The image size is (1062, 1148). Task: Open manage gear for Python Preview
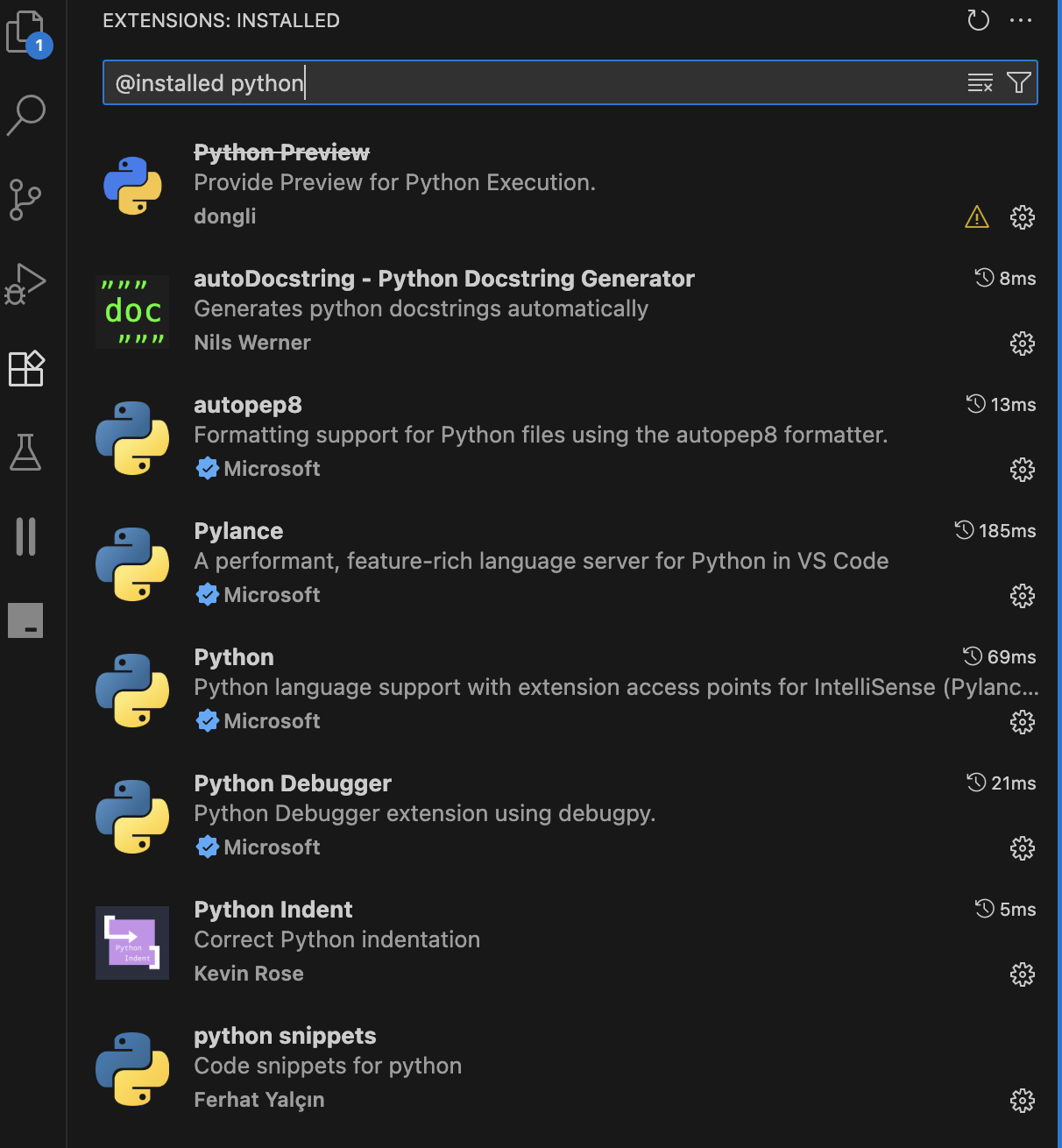pos(1023,216)
